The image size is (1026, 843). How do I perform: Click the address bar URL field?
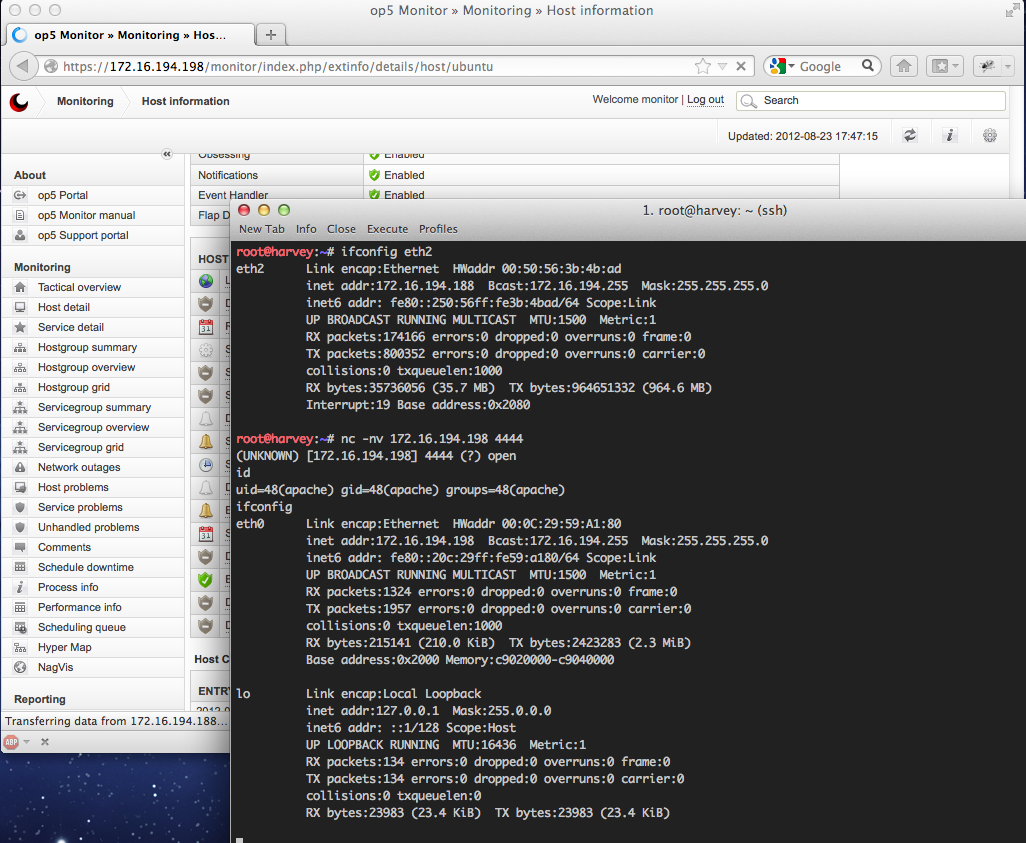click(373, 66)
